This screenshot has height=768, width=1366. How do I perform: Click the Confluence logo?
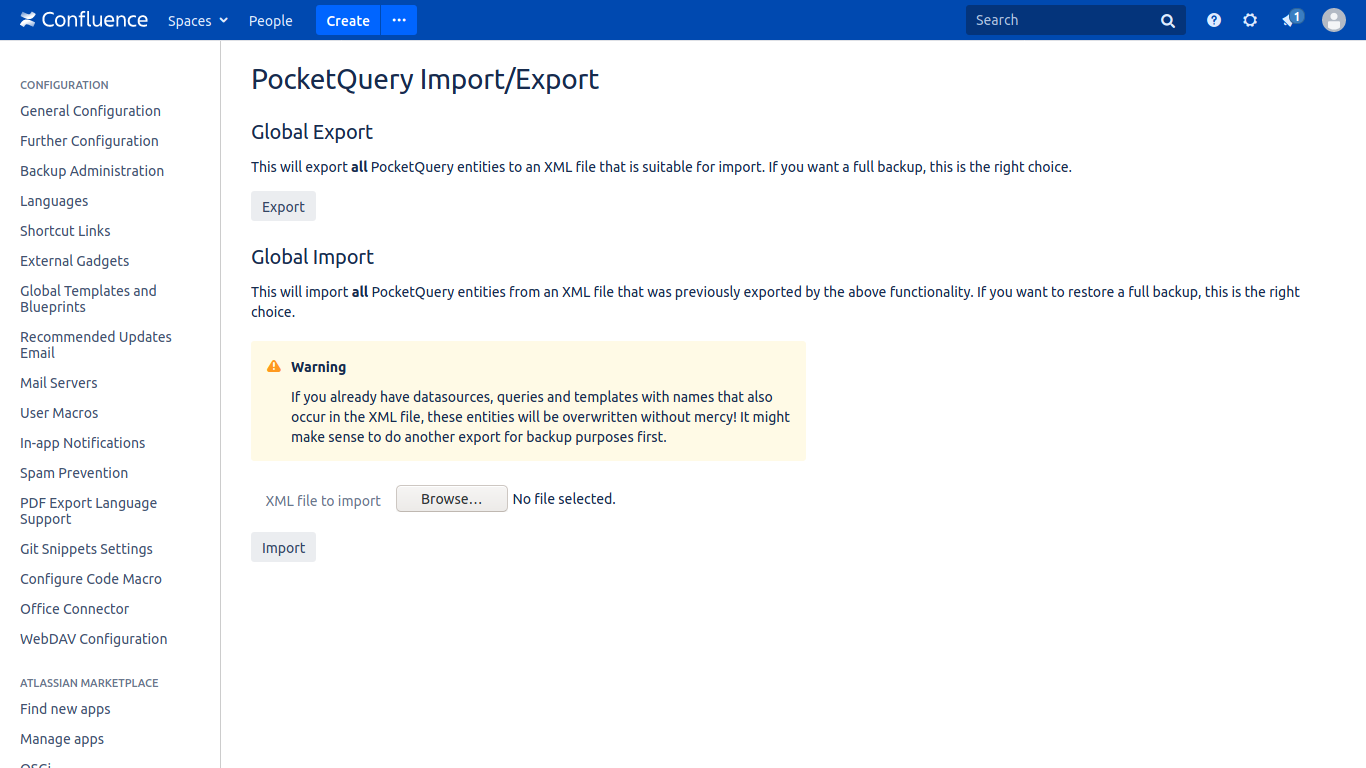(84, 20)
